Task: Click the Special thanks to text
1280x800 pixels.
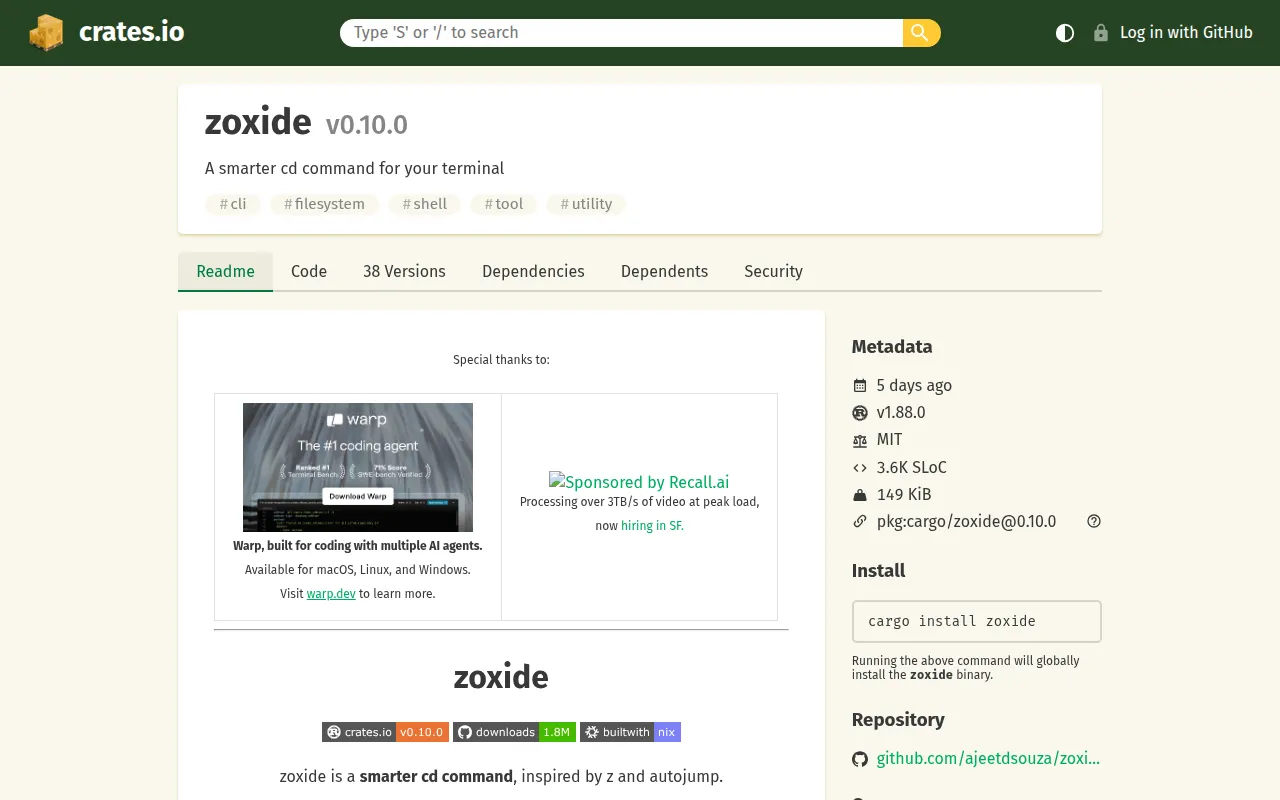Action: point(501,360)
